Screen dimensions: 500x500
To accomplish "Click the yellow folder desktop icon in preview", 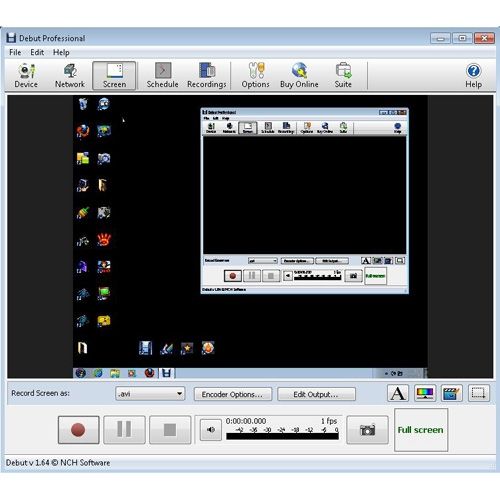I will pos(83,158).
